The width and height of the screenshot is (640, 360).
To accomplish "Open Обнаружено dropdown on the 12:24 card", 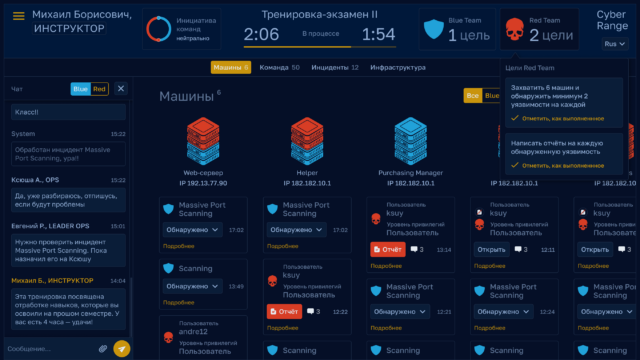I will pyautogui.click(x=503, y=311).
